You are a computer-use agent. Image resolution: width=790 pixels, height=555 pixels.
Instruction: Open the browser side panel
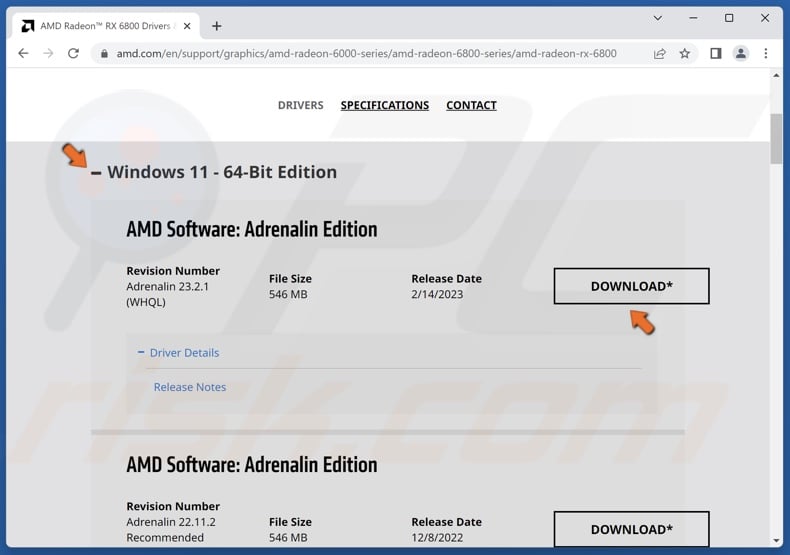[715, 53]
